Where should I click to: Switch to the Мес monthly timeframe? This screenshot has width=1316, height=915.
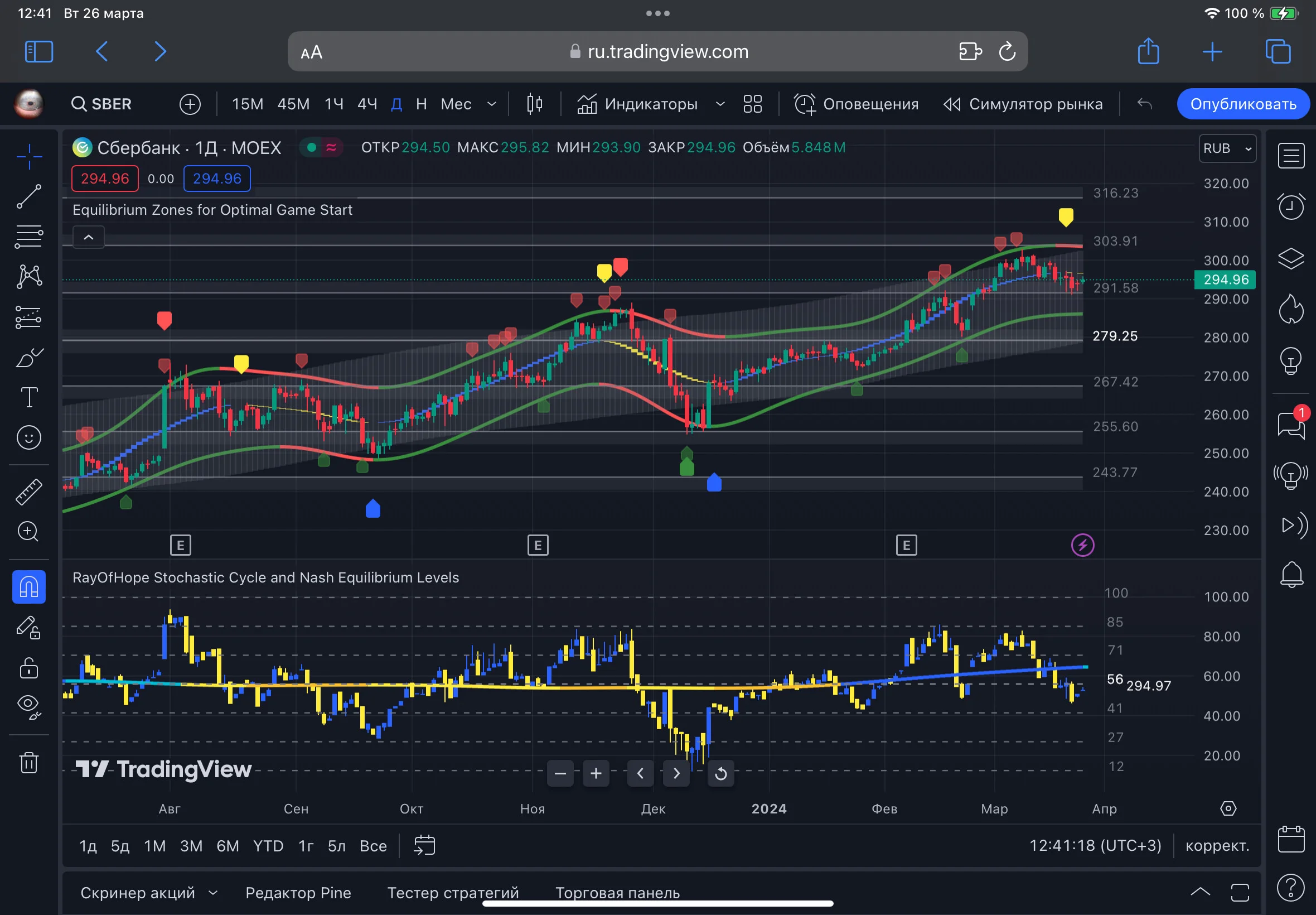tap(456, 104)
